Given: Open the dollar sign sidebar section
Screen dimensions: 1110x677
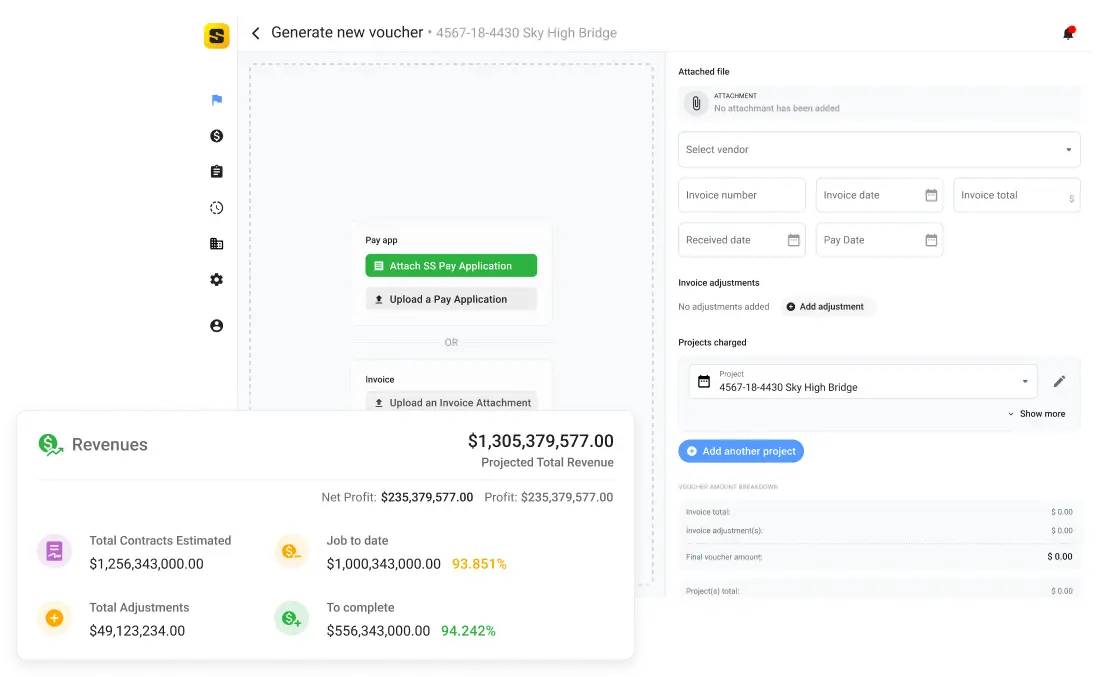Looking at the screenshot, I should click(x=216, y=136).
